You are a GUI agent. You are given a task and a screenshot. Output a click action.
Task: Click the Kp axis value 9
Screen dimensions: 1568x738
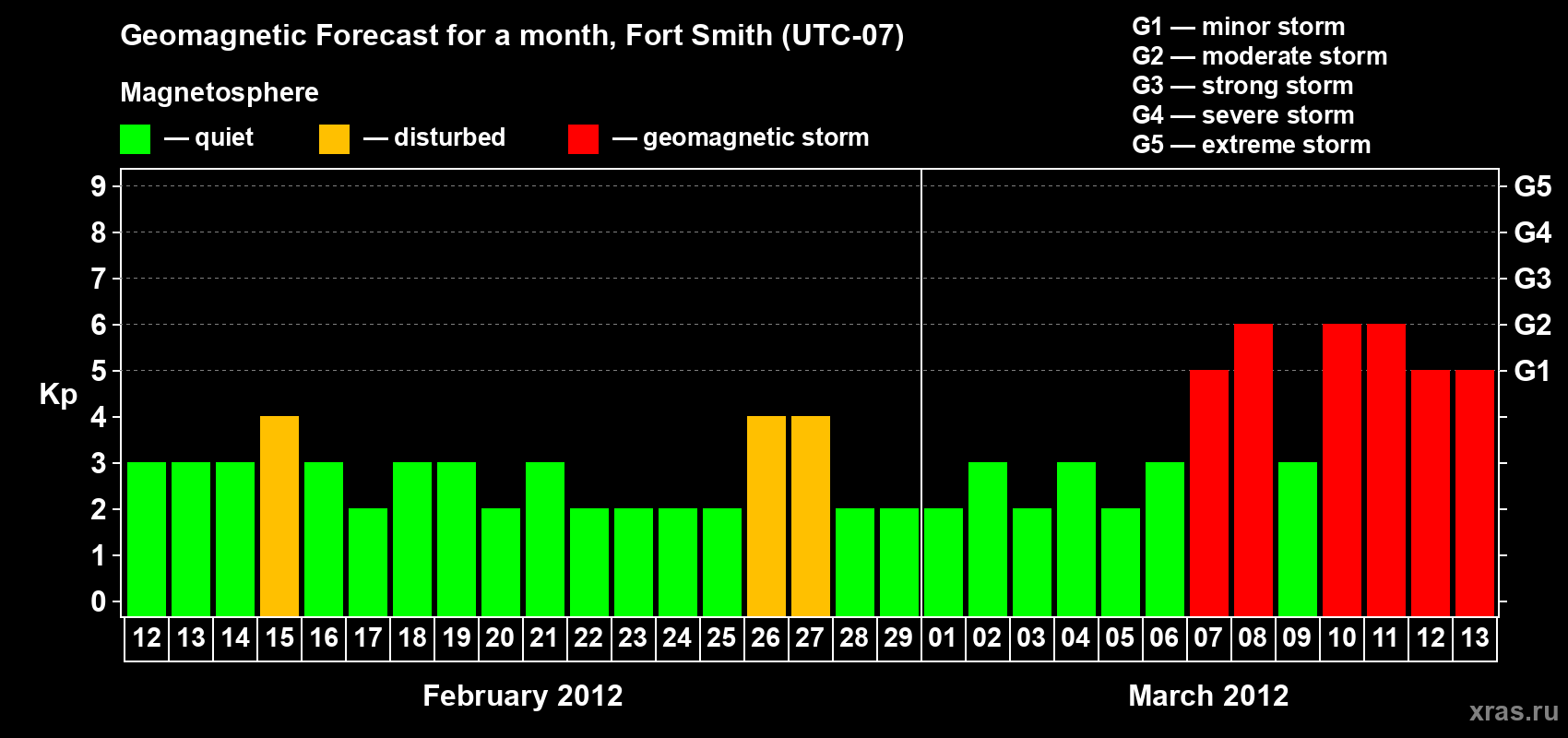(x=99, y=186)
